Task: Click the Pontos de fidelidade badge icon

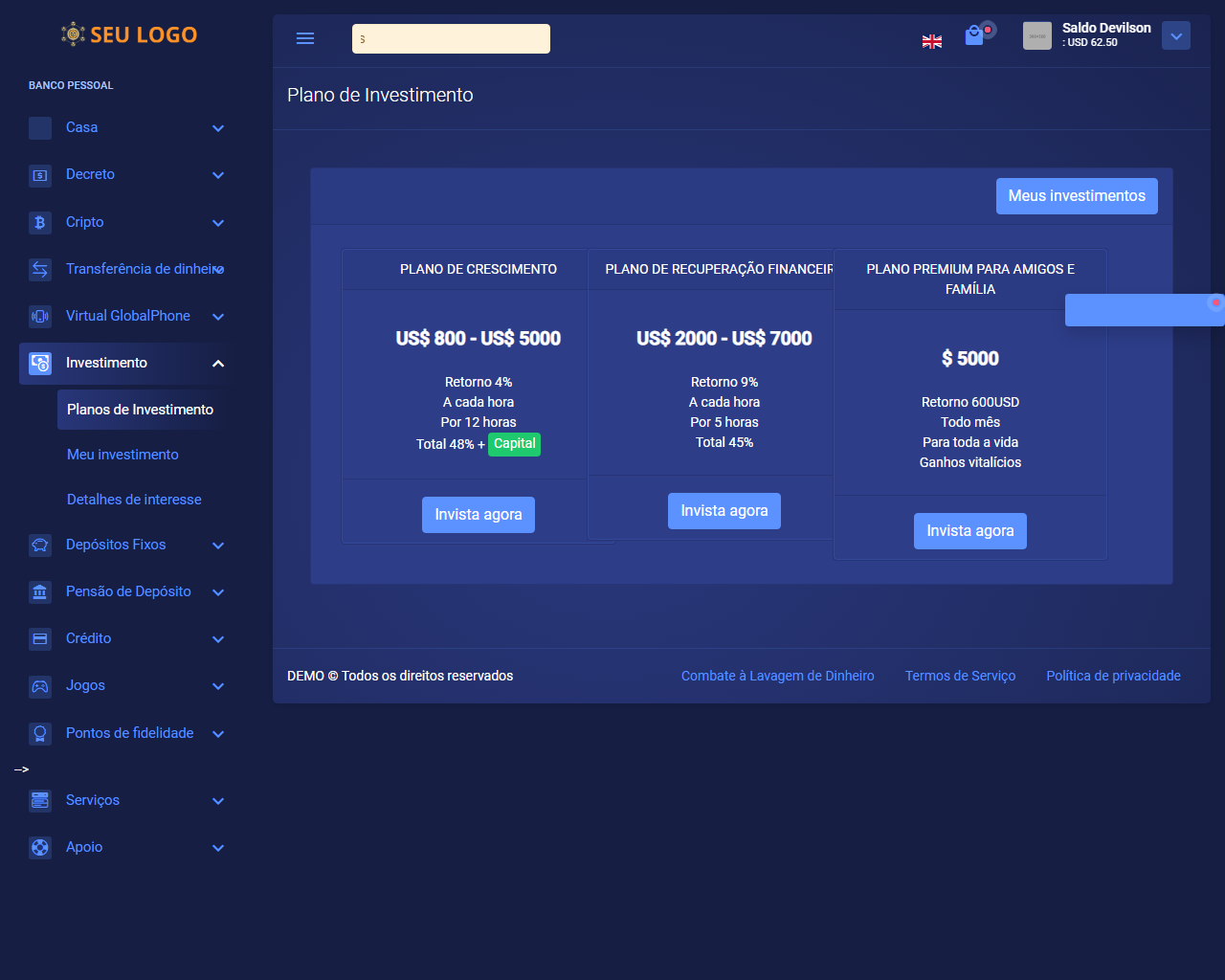Action: click(40, 733)
